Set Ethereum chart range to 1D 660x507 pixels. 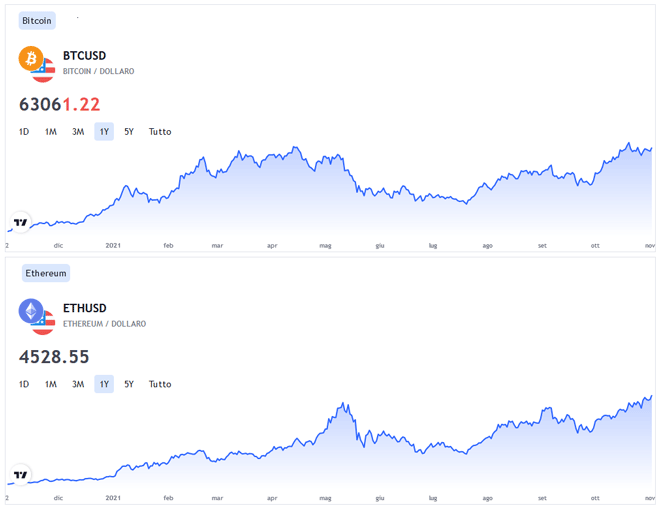point(24,384)
